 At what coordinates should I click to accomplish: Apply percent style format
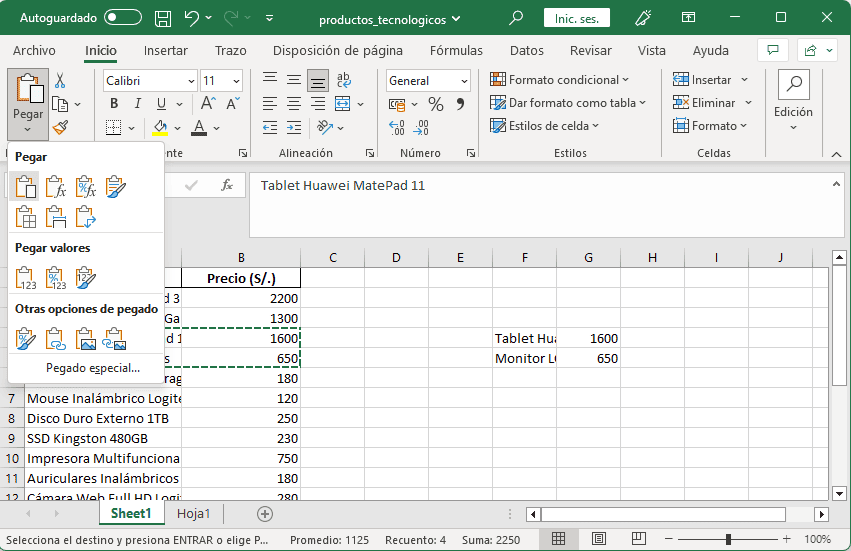[x=436, y=104]
